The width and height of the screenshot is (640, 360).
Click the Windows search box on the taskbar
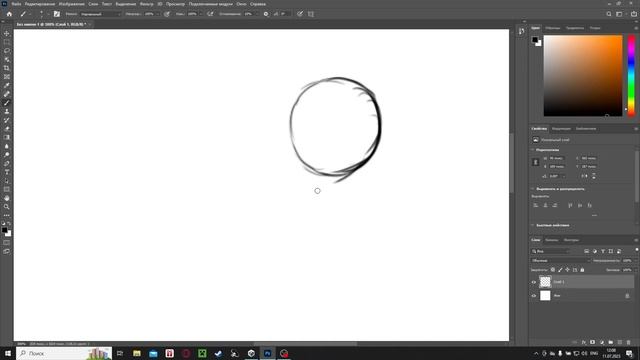(64, 353)
